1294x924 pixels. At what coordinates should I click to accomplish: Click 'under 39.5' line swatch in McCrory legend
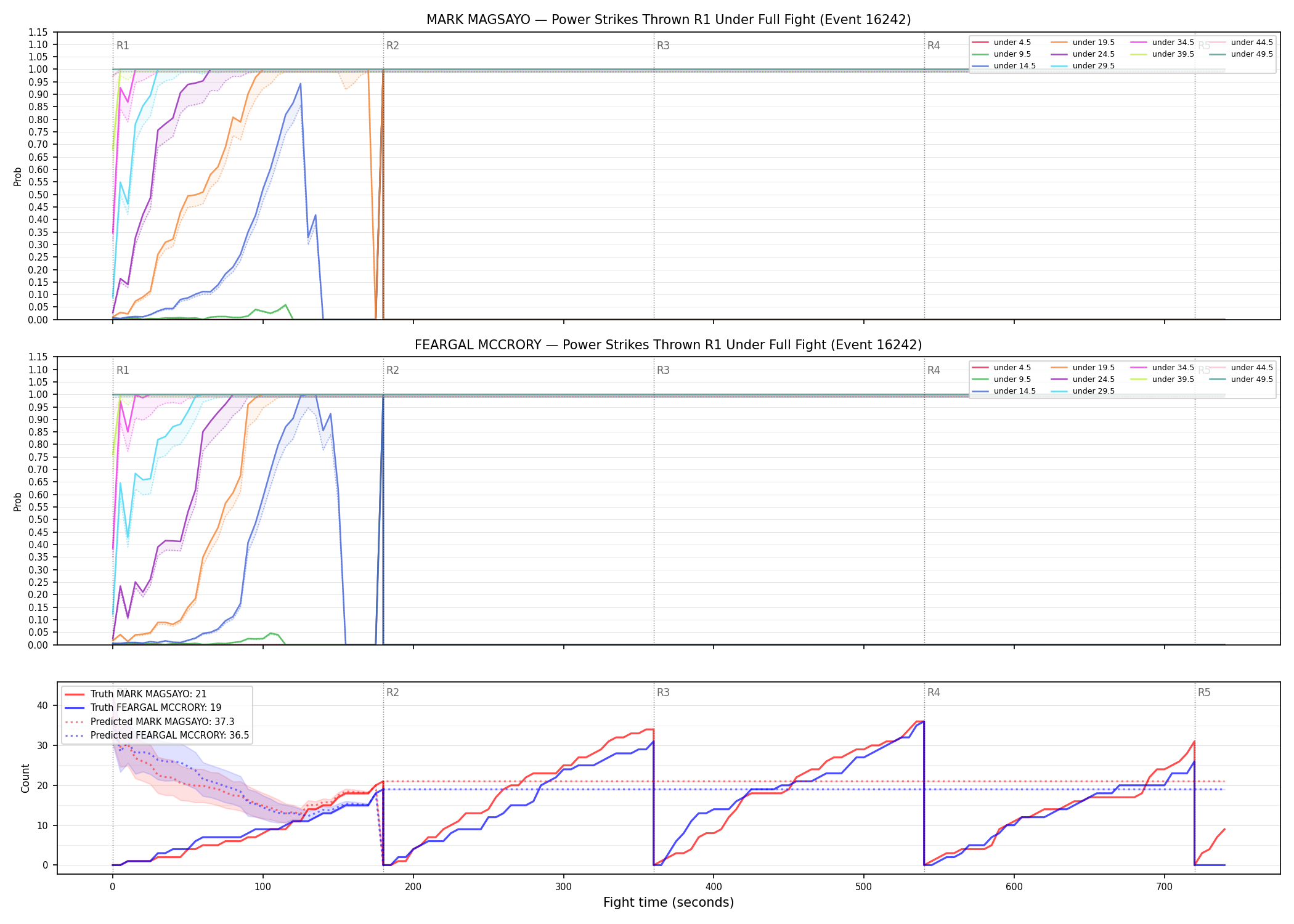[1139, 379]
